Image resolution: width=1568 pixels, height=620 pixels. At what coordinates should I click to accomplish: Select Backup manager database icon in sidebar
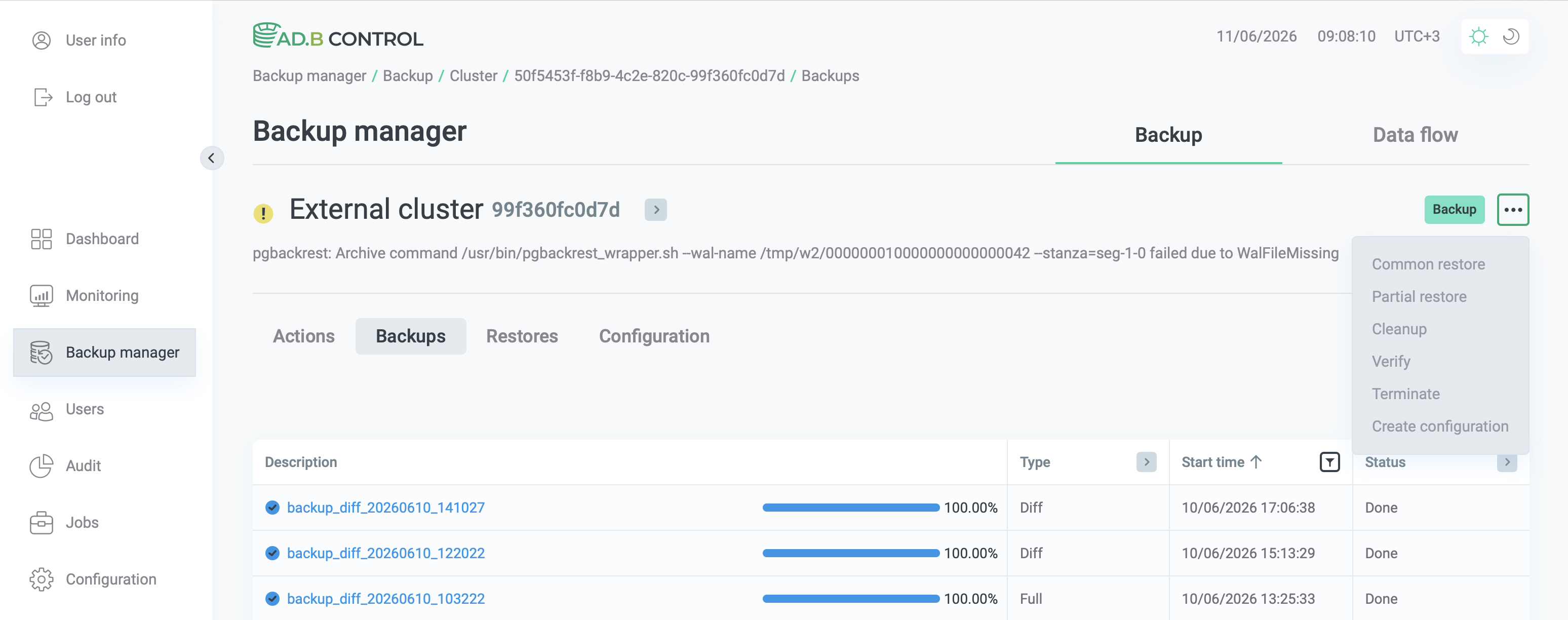(42, 352)
